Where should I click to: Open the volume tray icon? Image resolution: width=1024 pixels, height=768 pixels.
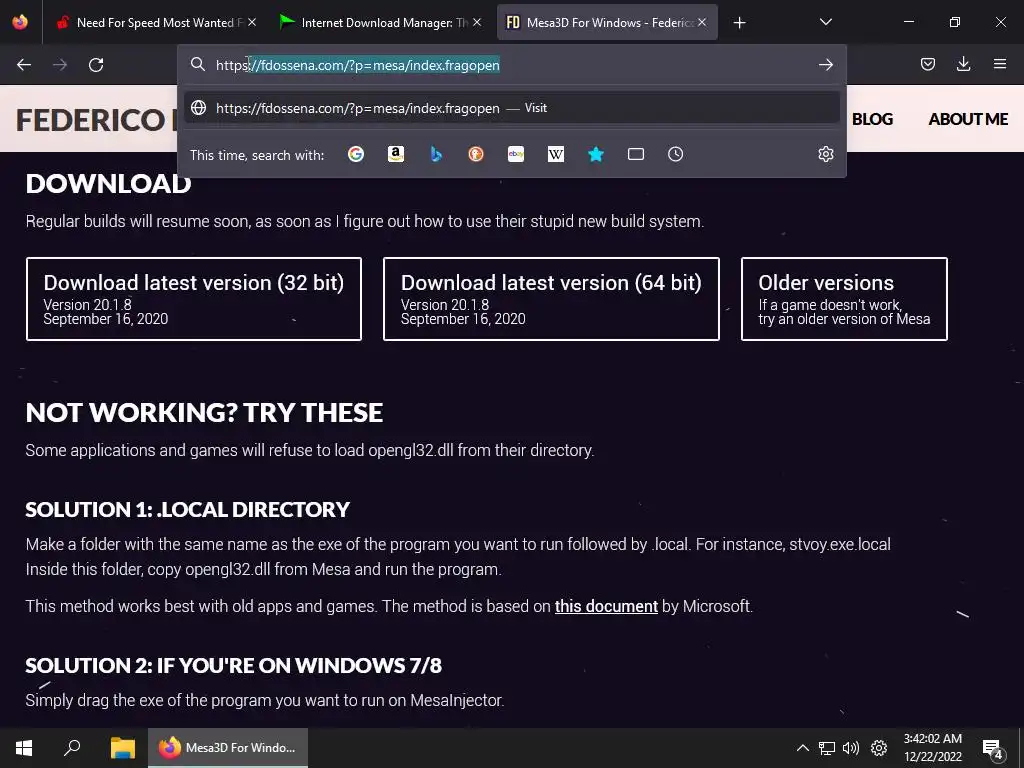[x=851, y=748]
